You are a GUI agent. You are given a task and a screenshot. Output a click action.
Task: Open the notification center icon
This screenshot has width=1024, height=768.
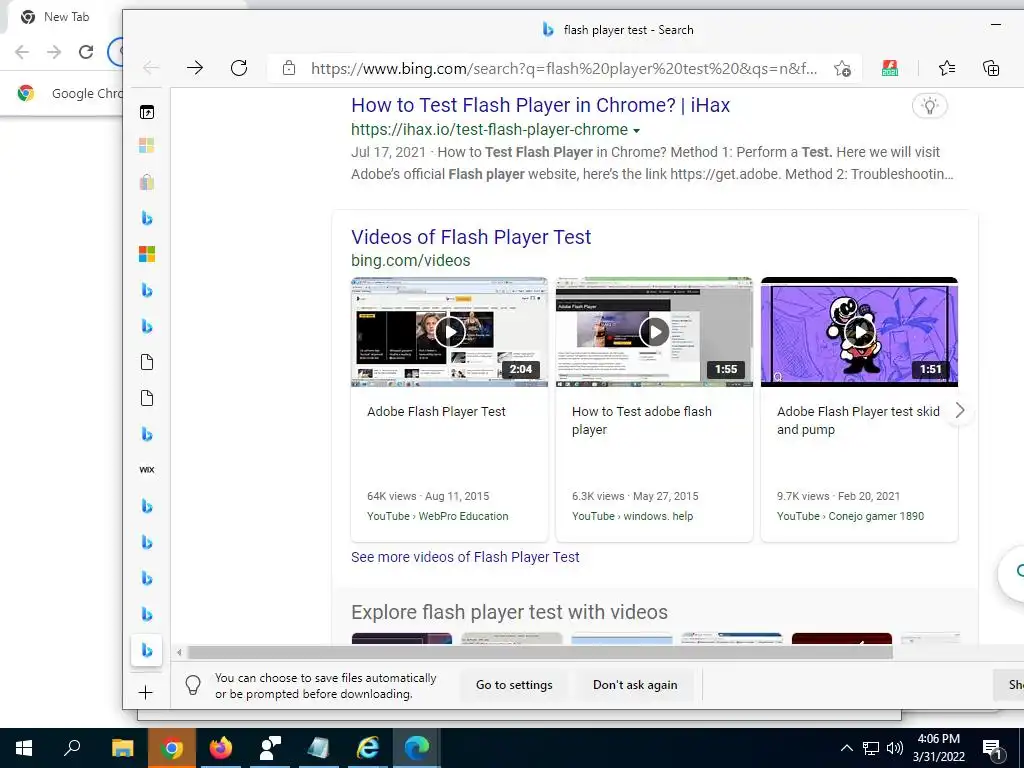993,748
